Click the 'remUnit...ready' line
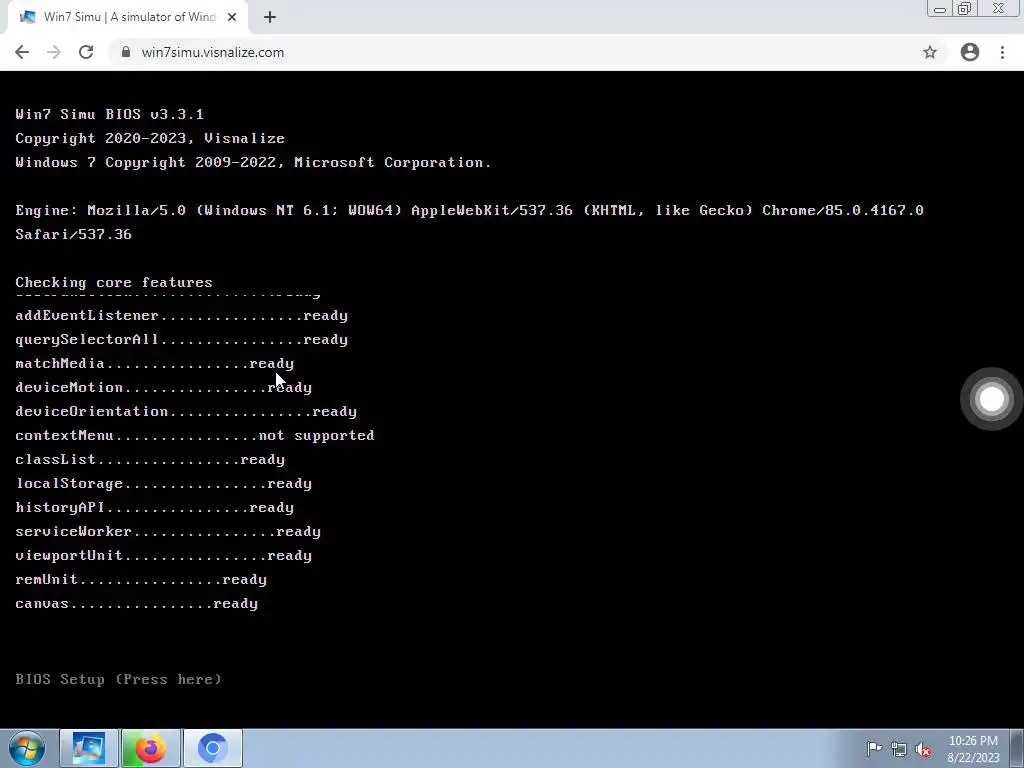Image resolution: width=1024 pixels, height=768 pixels. [x=141, y=579]
